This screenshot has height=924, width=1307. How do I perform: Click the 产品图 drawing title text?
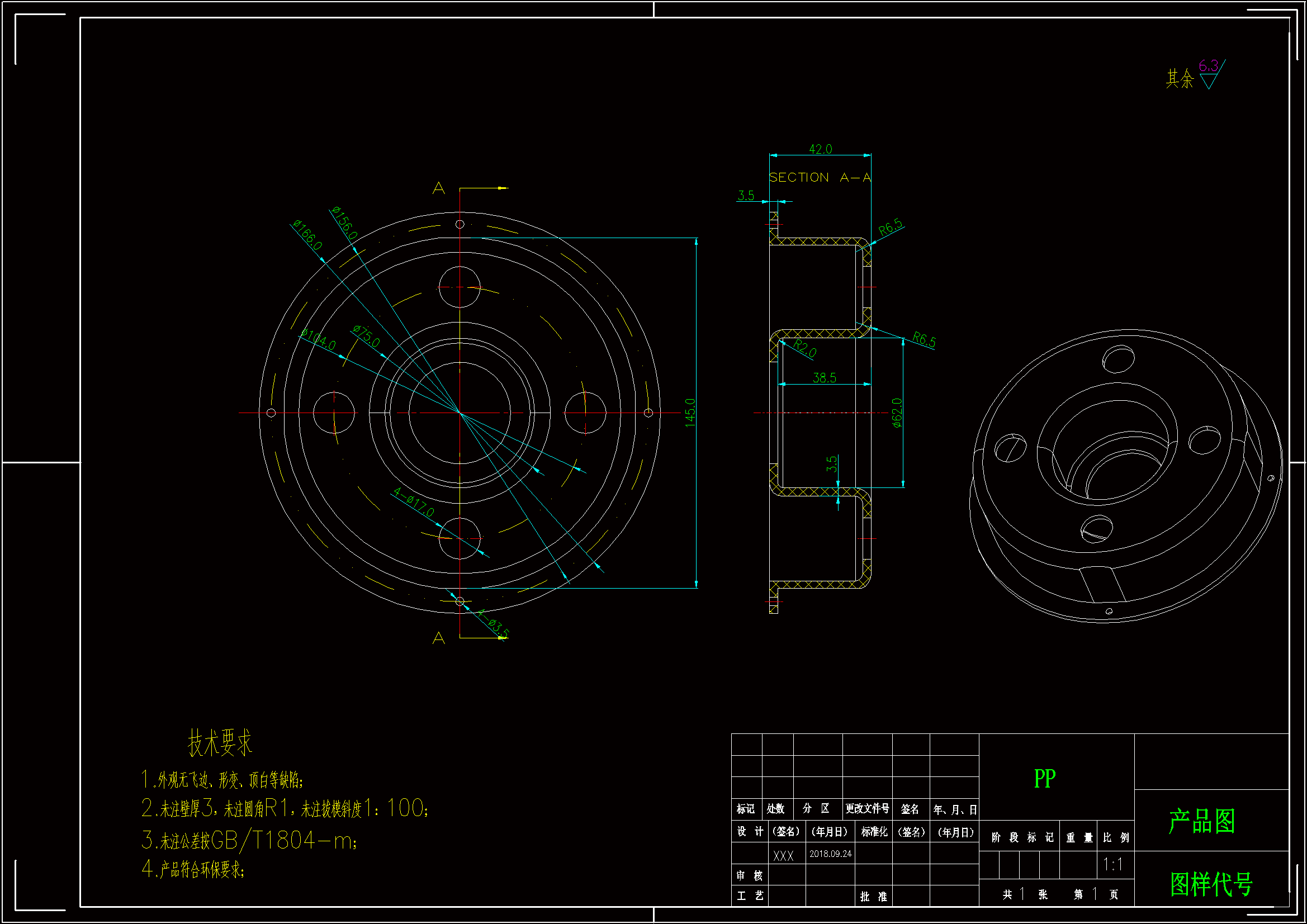tap(1202, 821)
